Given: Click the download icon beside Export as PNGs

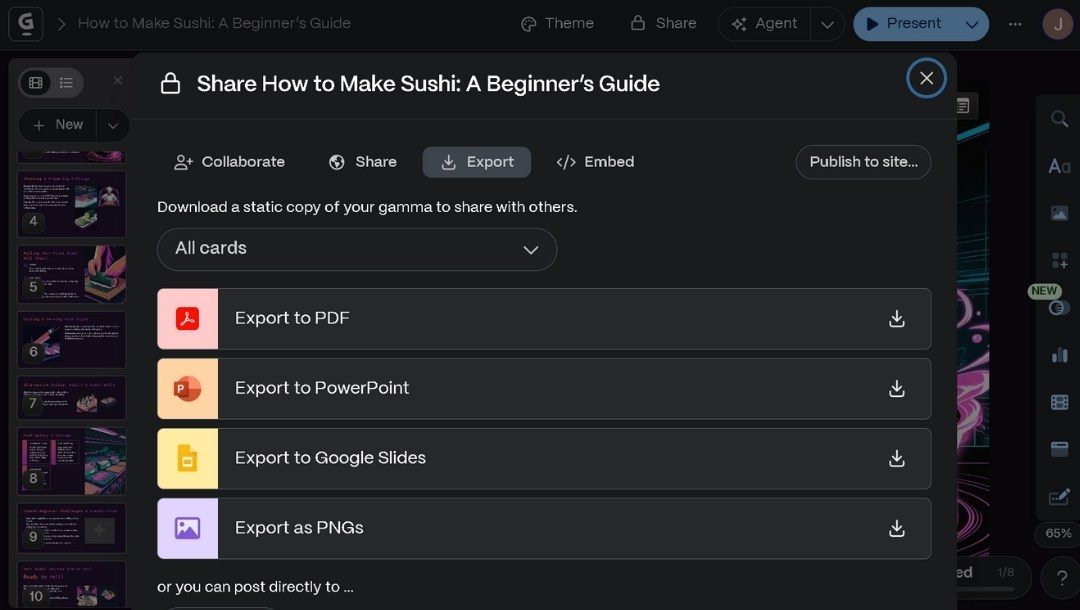Looking at the screenshot, I should click(x=897, y=529).
